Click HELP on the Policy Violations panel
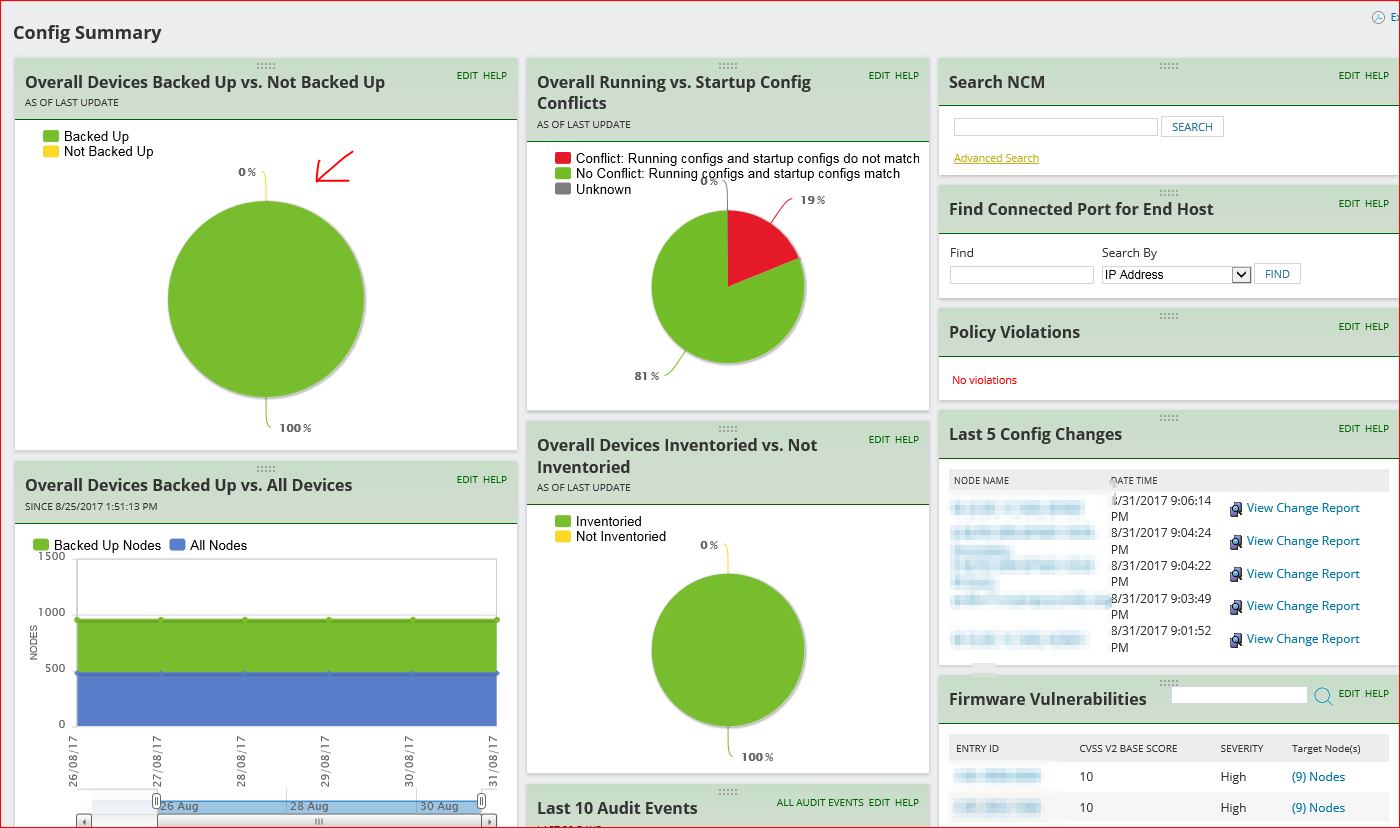Image resolution: width=1400 pixels, height=828 pixels. click(1377, 327)
